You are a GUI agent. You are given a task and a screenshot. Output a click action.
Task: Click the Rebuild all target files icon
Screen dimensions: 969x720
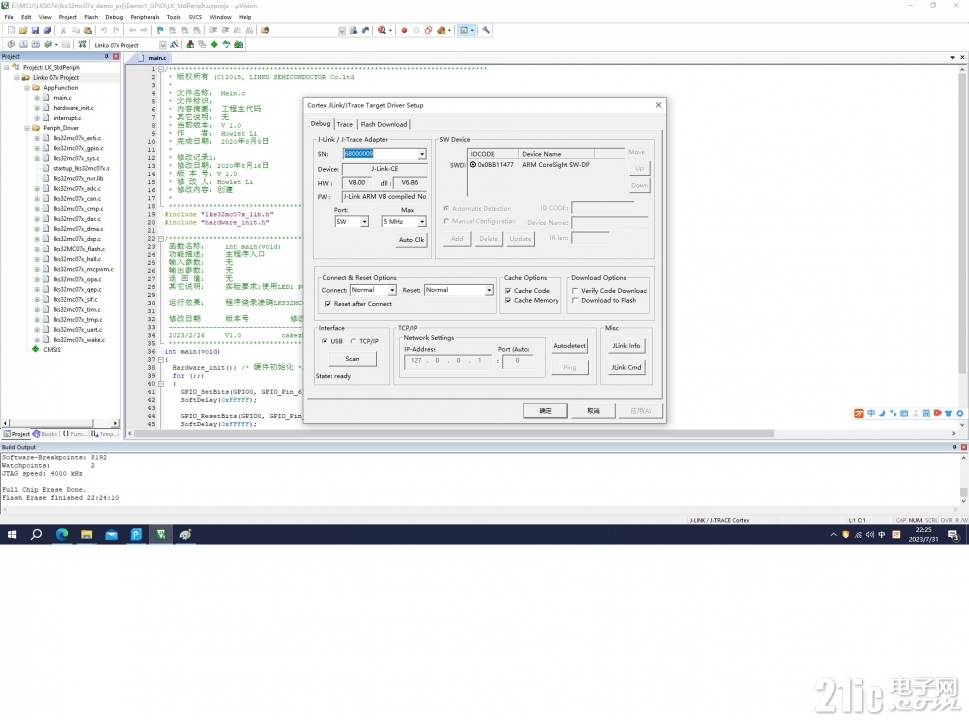point(36,44)
